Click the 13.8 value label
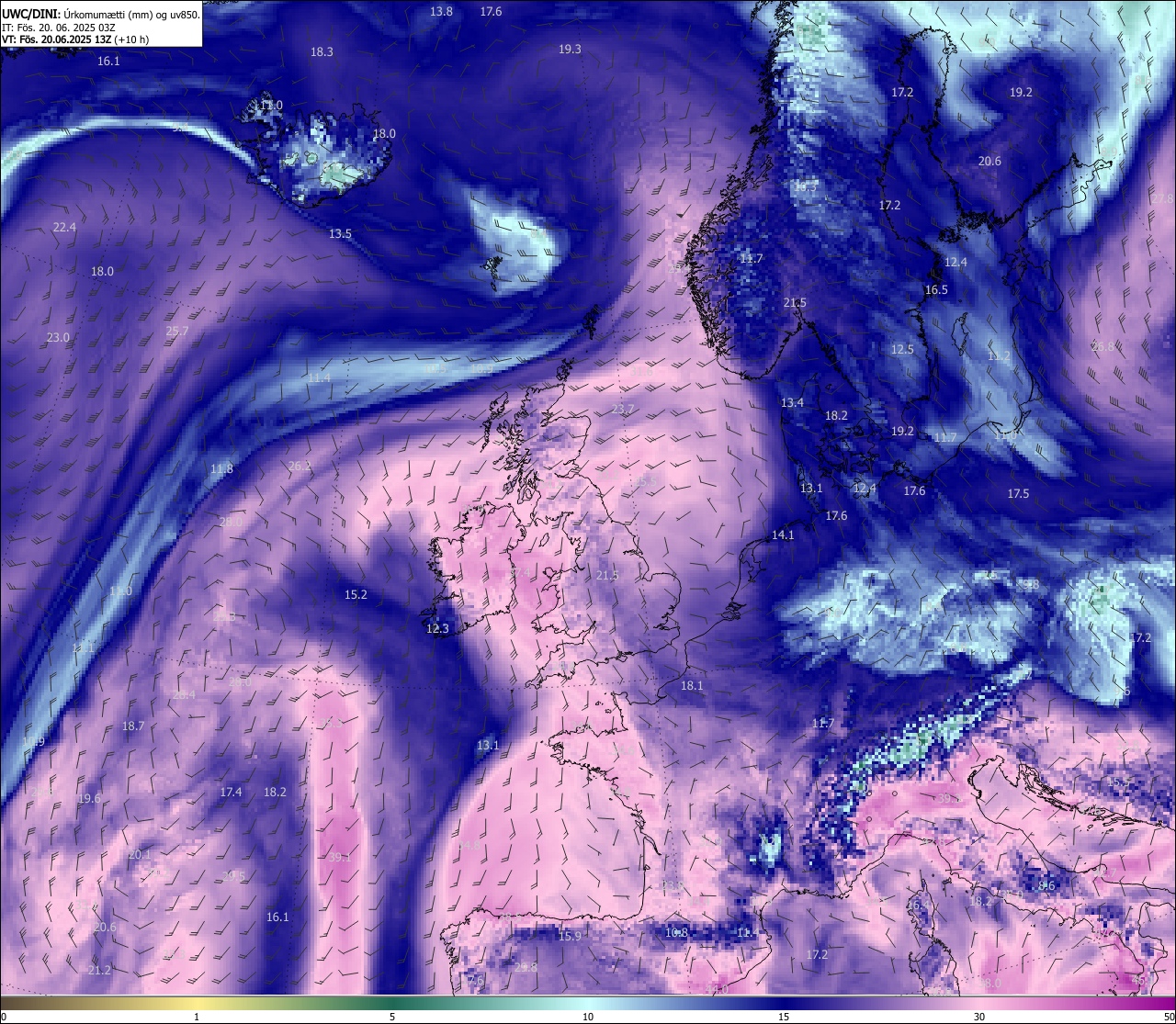 point(441,11)
